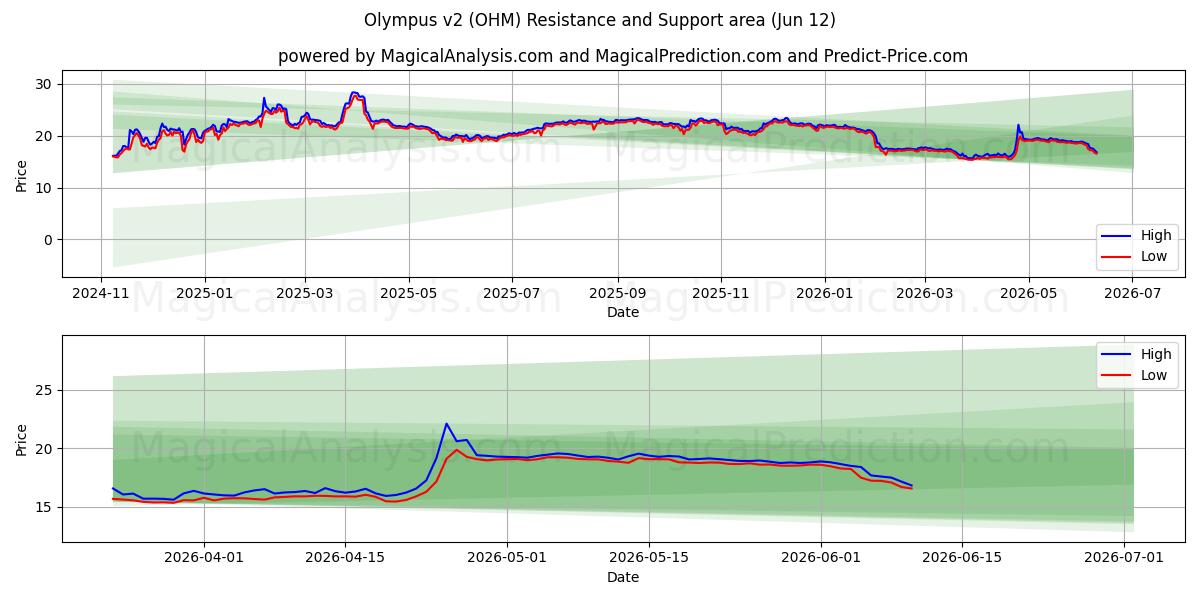The height and width of the screenshot is (600, 1200).
Task: Click the 'Price' y-axis label of top chart
Action: [x=21, y=174]
